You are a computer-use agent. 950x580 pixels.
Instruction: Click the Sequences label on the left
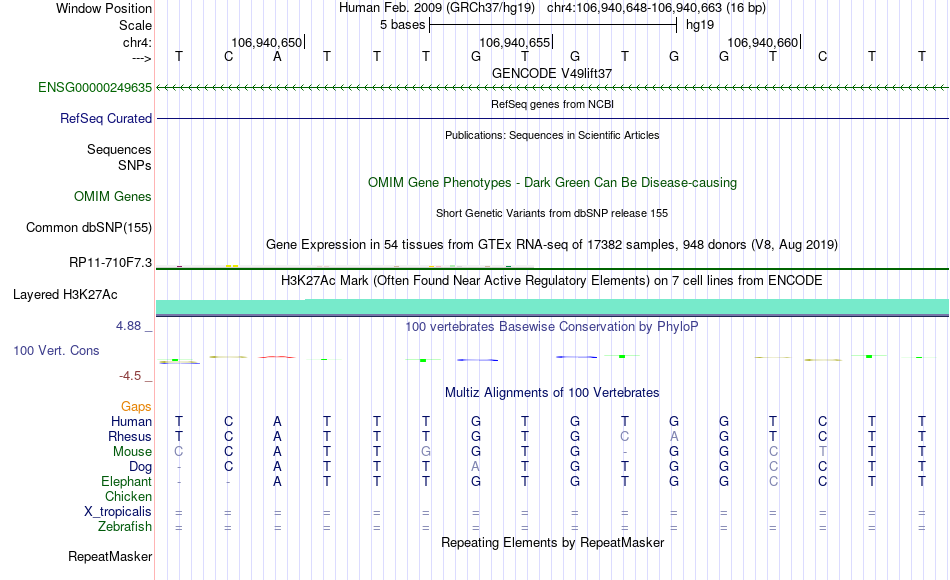click(x=119, y=149)
